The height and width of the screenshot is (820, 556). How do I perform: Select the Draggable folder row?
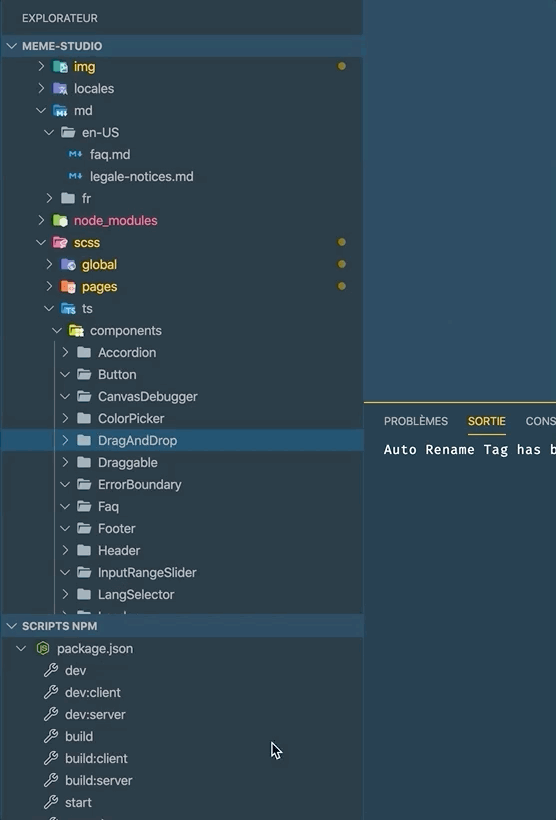click(182, 462)
